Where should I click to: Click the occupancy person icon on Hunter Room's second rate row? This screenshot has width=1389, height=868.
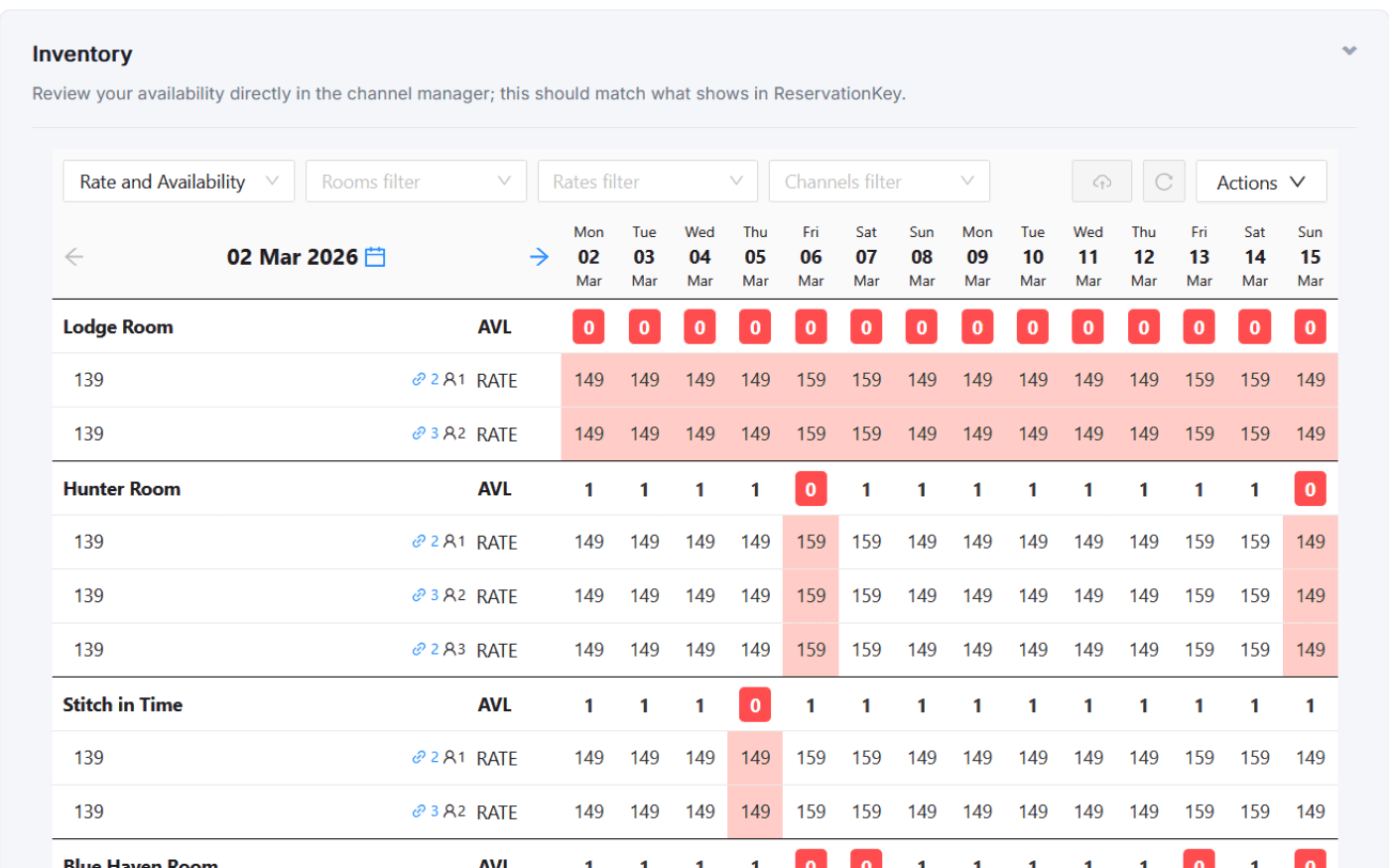447,595
